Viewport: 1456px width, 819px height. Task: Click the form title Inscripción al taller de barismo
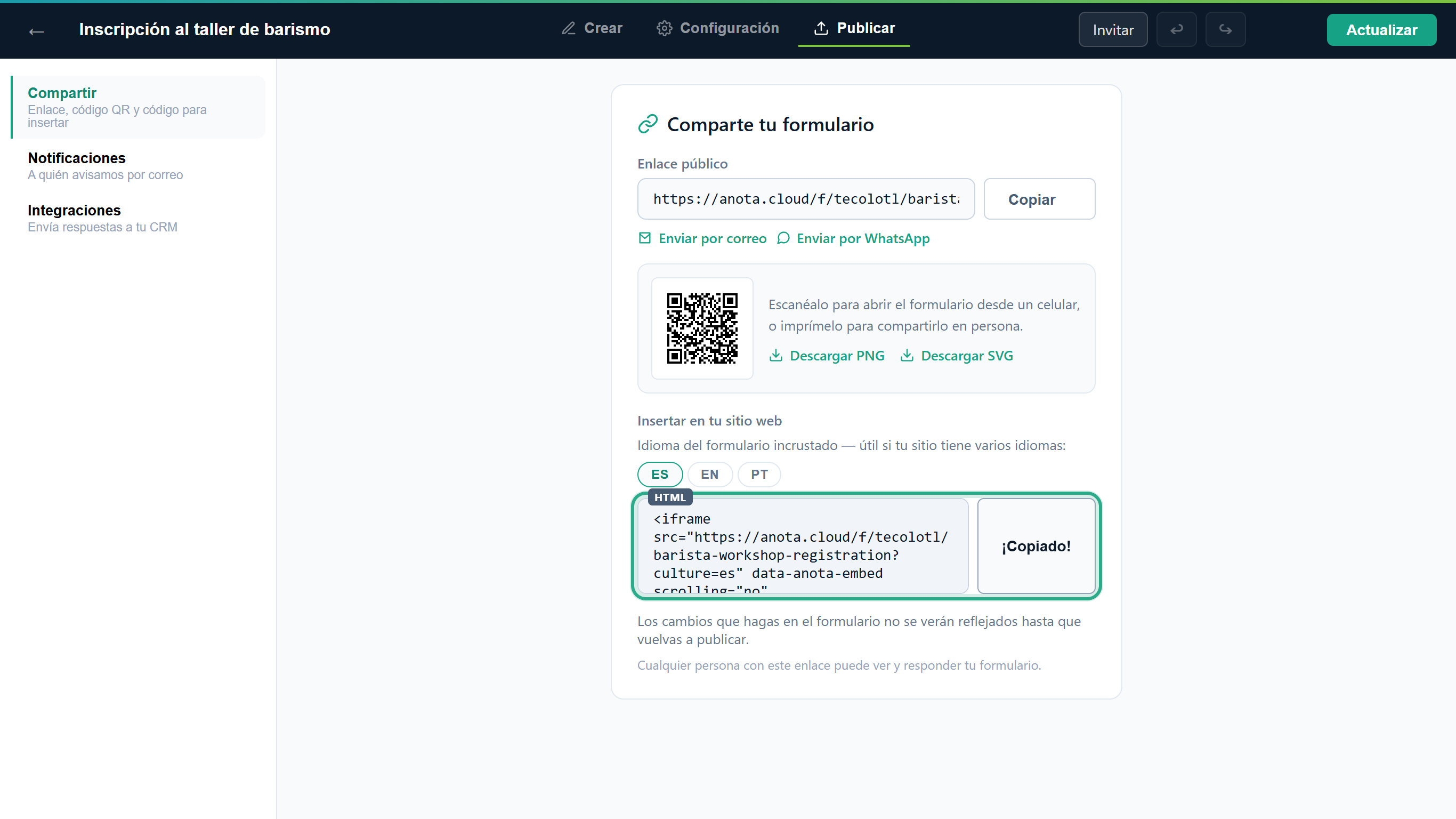click(204, 29)
